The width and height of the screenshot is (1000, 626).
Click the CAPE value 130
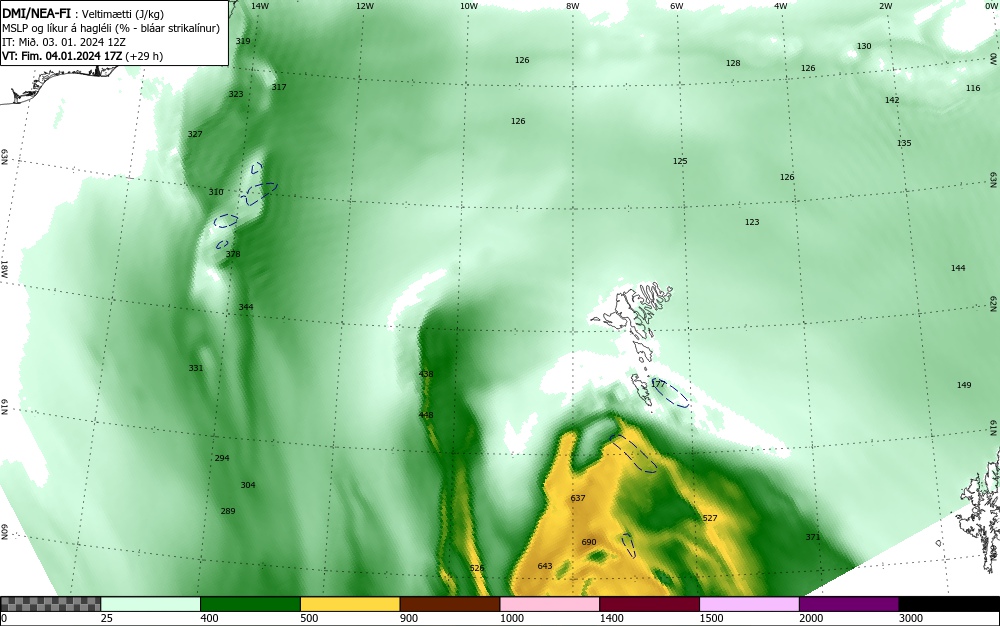[x=864, y=47]
